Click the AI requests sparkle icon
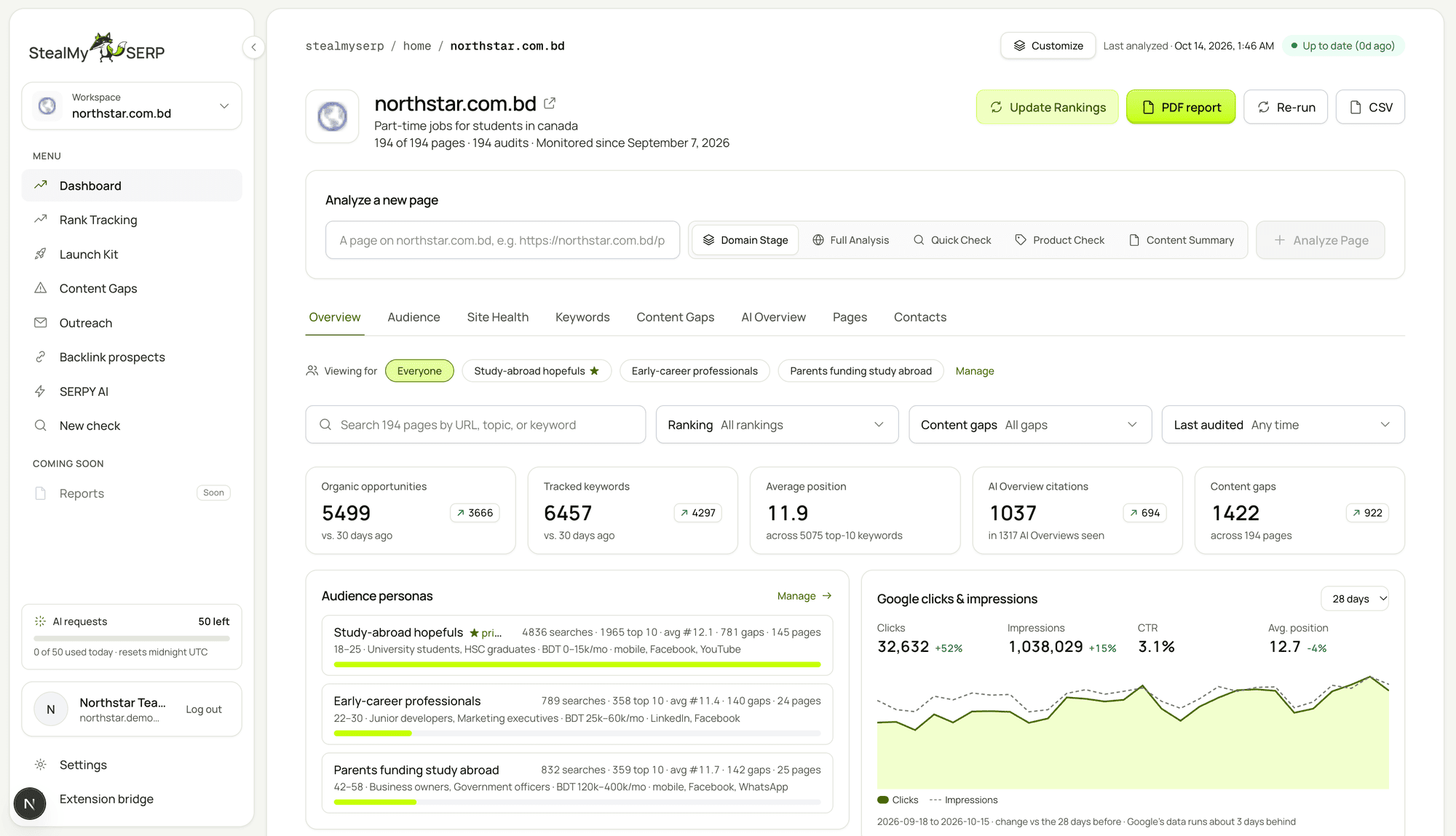 click(40, 621)
